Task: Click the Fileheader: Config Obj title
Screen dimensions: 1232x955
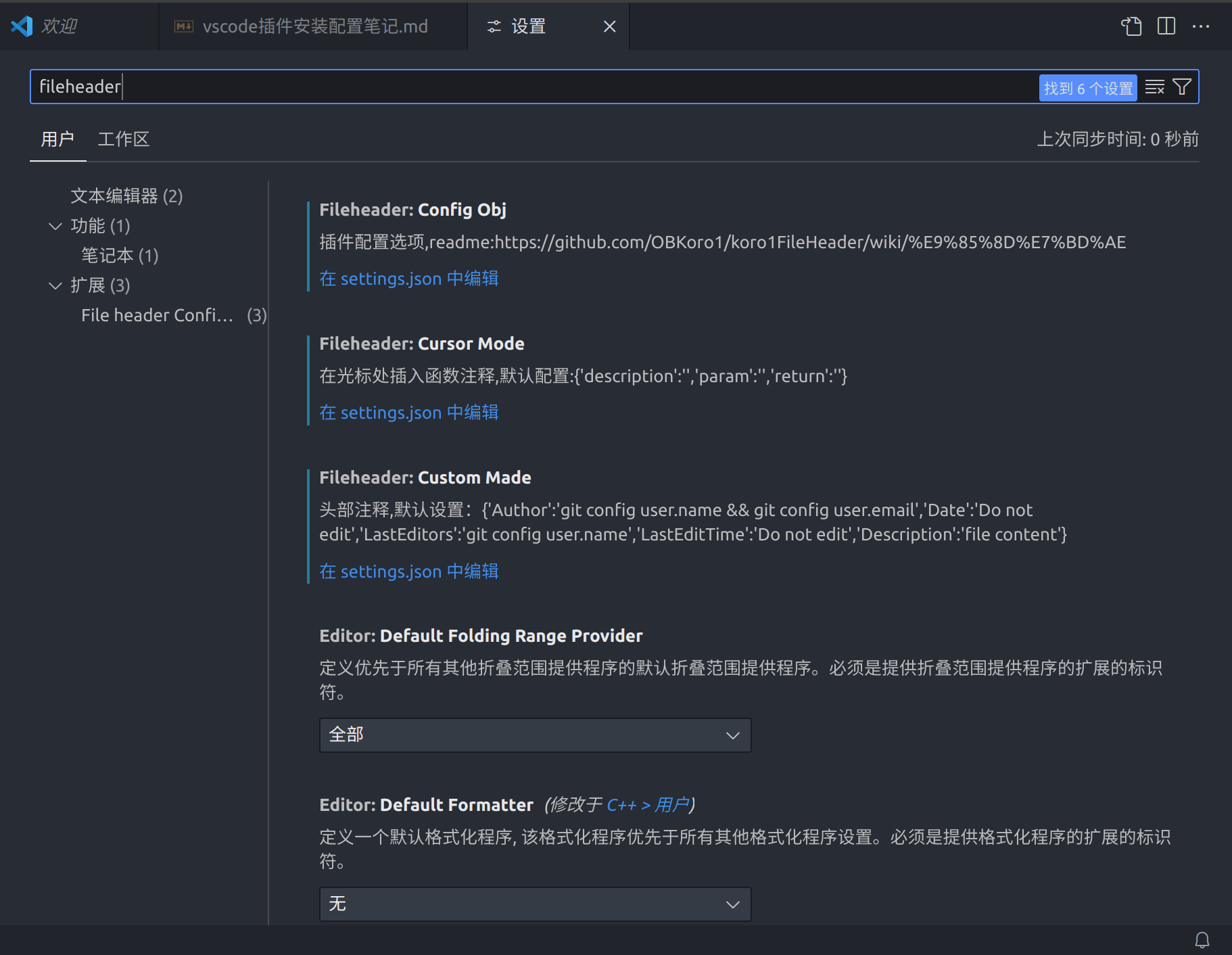Action: coord(412,210)
